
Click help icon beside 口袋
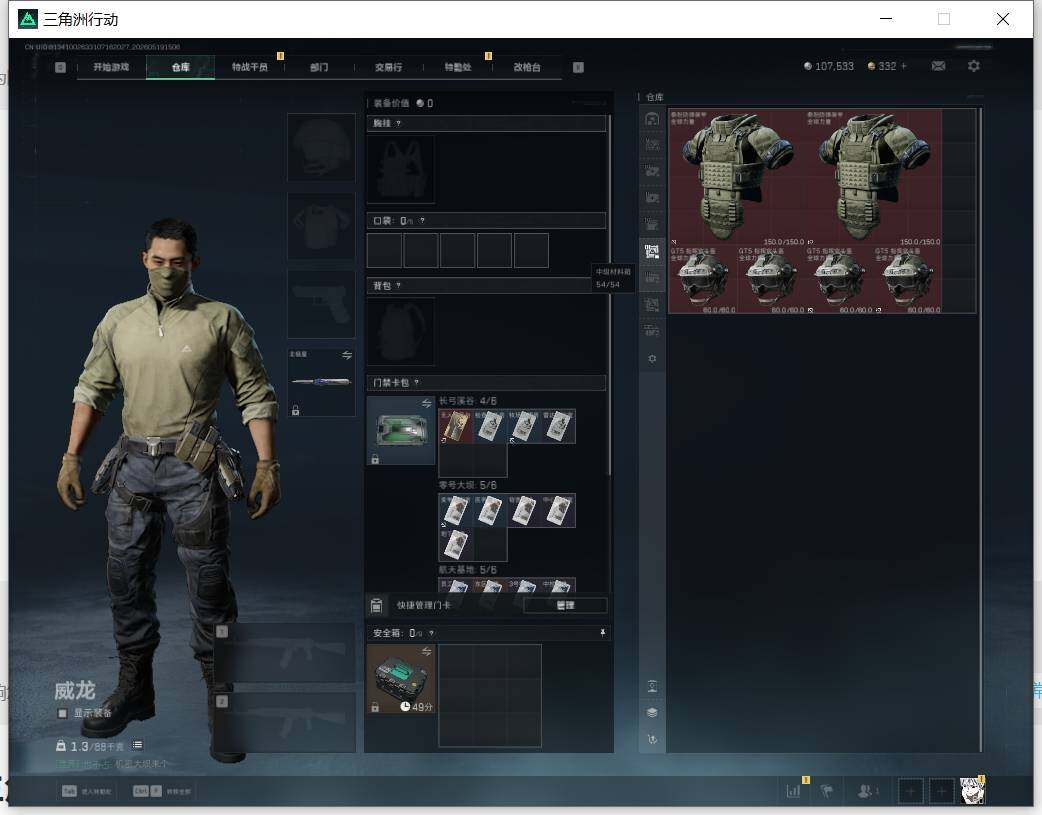pos(422,221)
